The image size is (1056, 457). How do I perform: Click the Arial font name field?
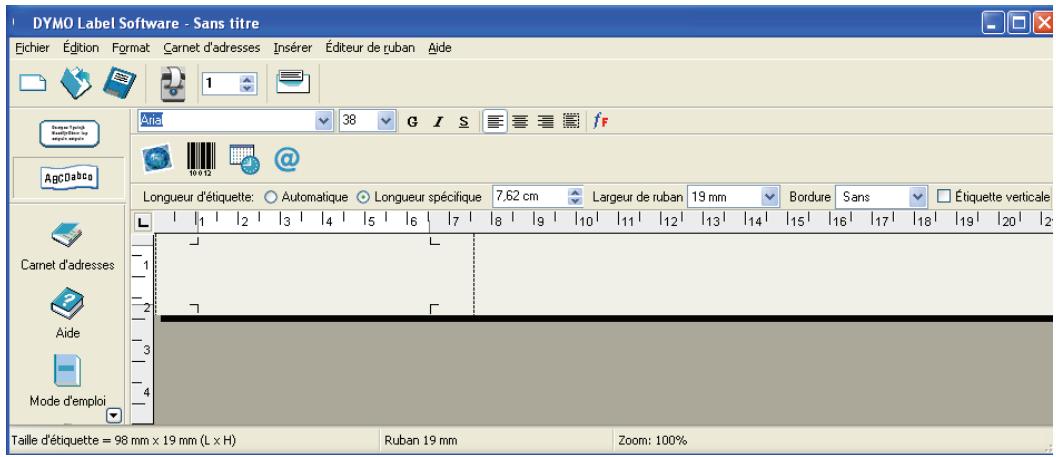(226, 121)
